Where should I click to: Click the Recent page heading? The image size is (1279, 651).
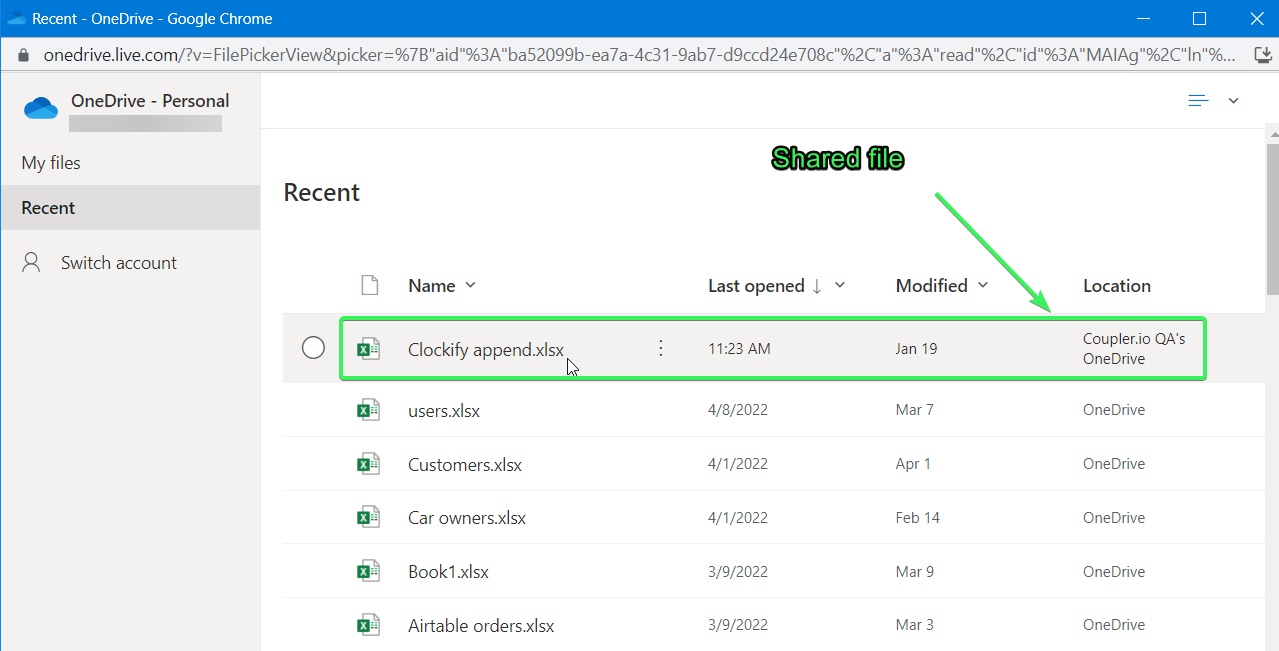point(322,193)
